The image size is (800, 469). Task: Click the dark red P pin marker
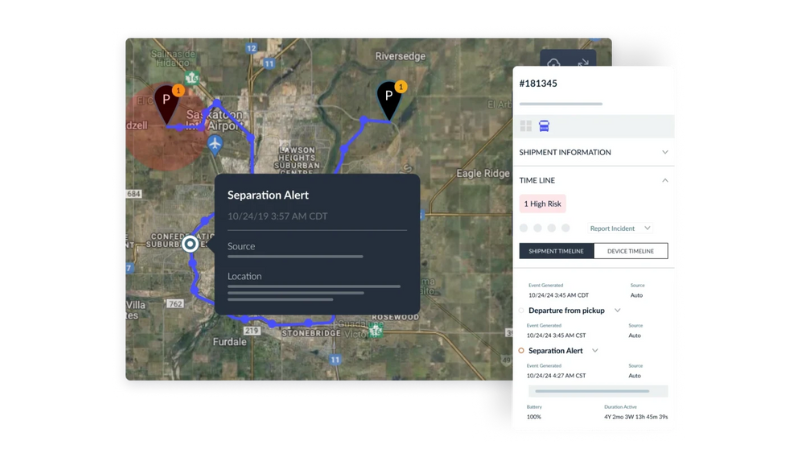point(167,103)
